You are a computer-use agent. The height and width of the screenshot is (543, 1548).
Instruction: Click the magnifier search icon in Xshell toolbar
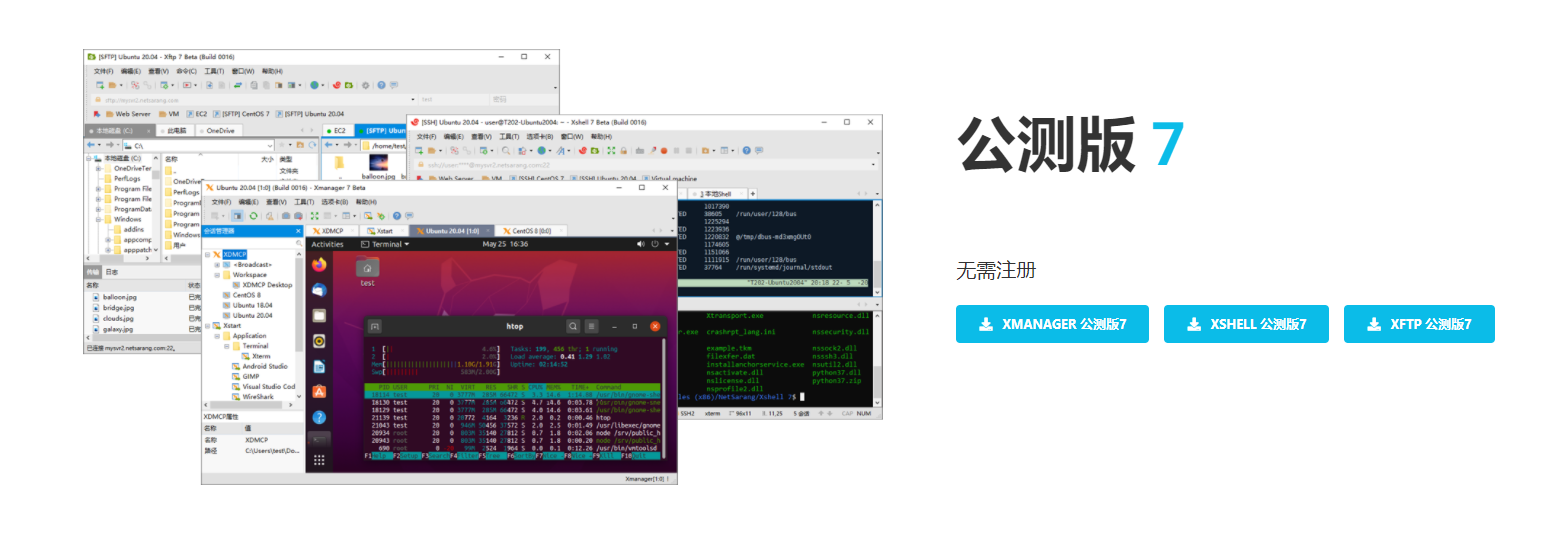coord(508,150)
